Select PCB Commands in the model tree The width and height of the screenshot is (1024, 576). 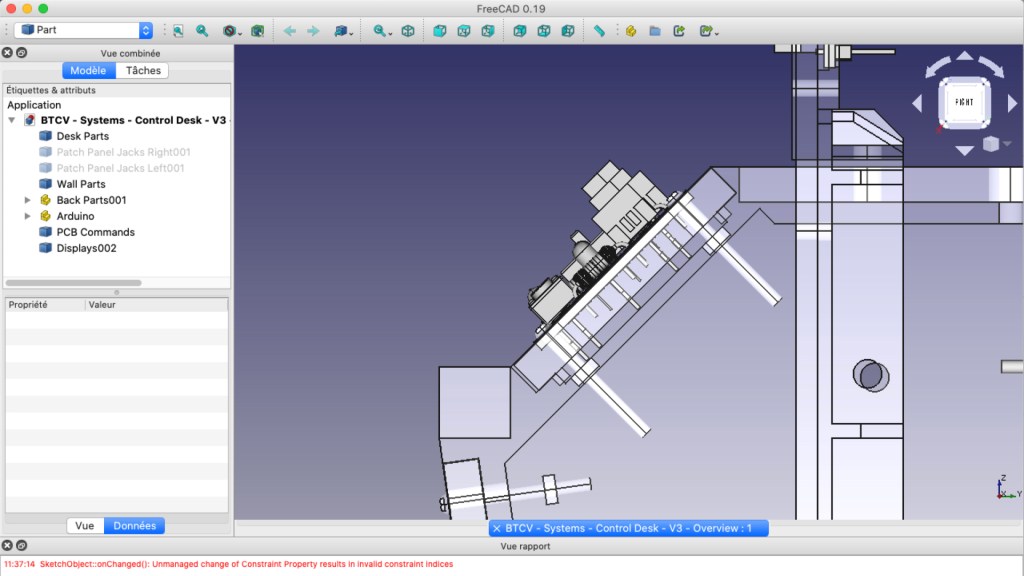point(95,232)
